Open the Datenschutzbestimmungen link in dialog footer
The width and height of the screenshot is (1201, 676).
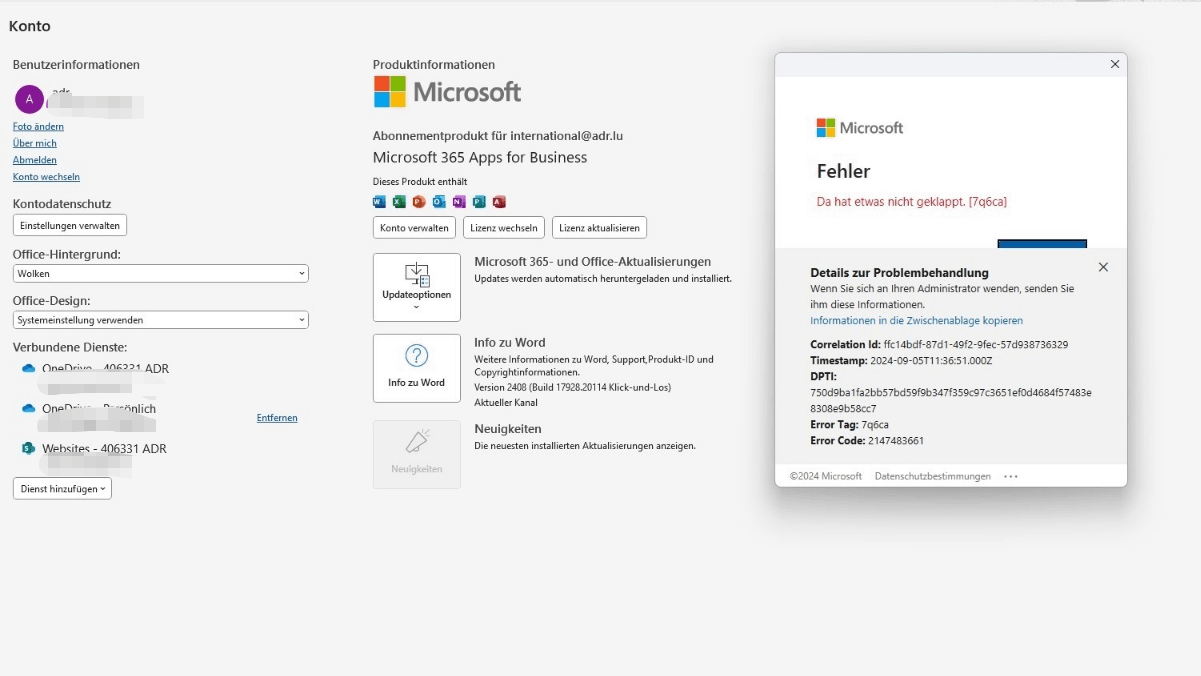point(932,477)
